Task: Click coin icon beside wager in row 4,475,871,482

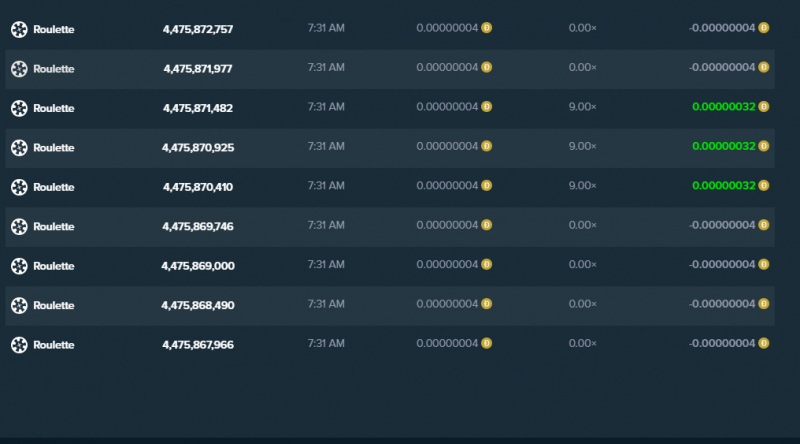Action: 487,107
